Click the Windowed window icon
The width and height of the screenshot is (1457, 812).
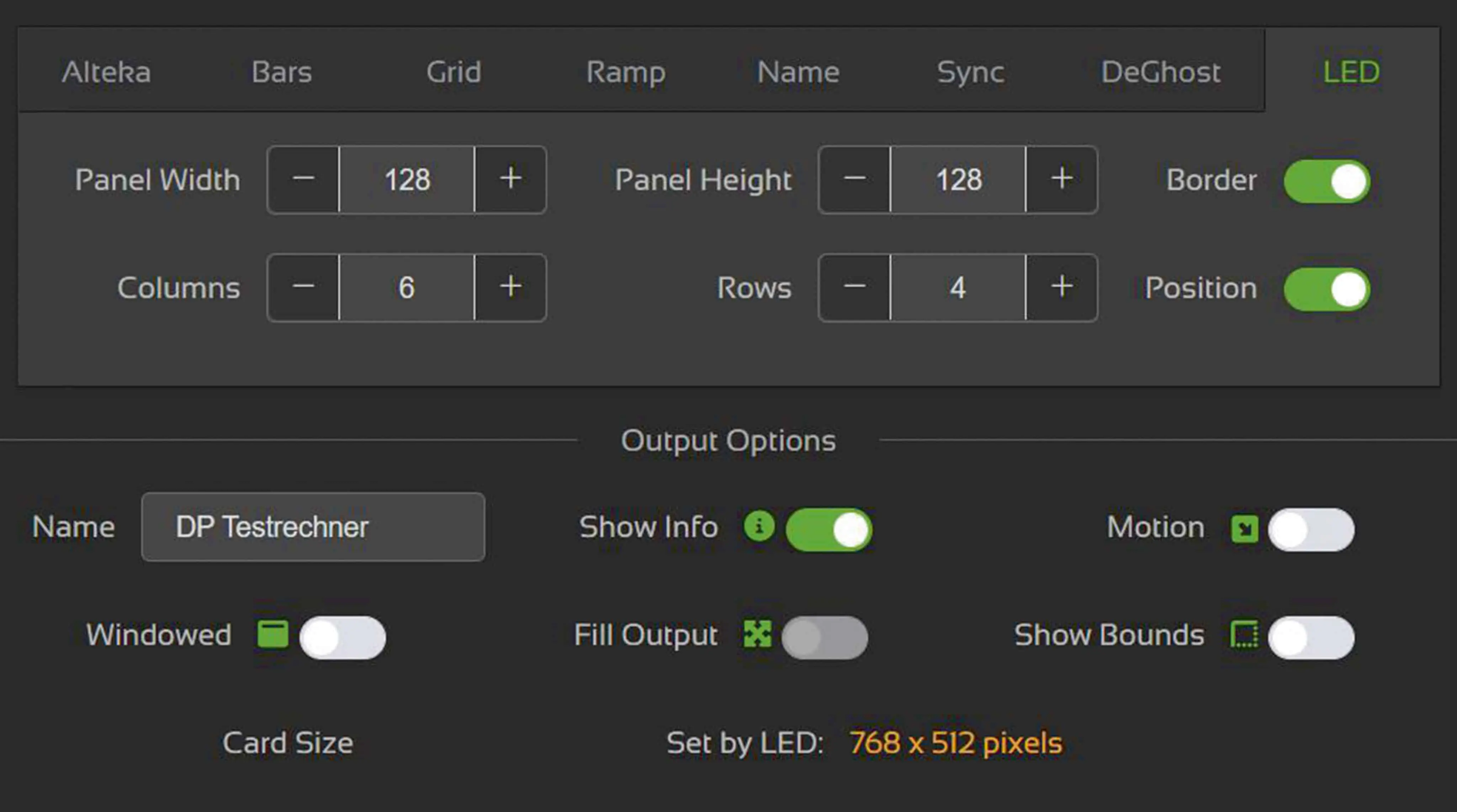pyautogui.click(x=272, y=634)
